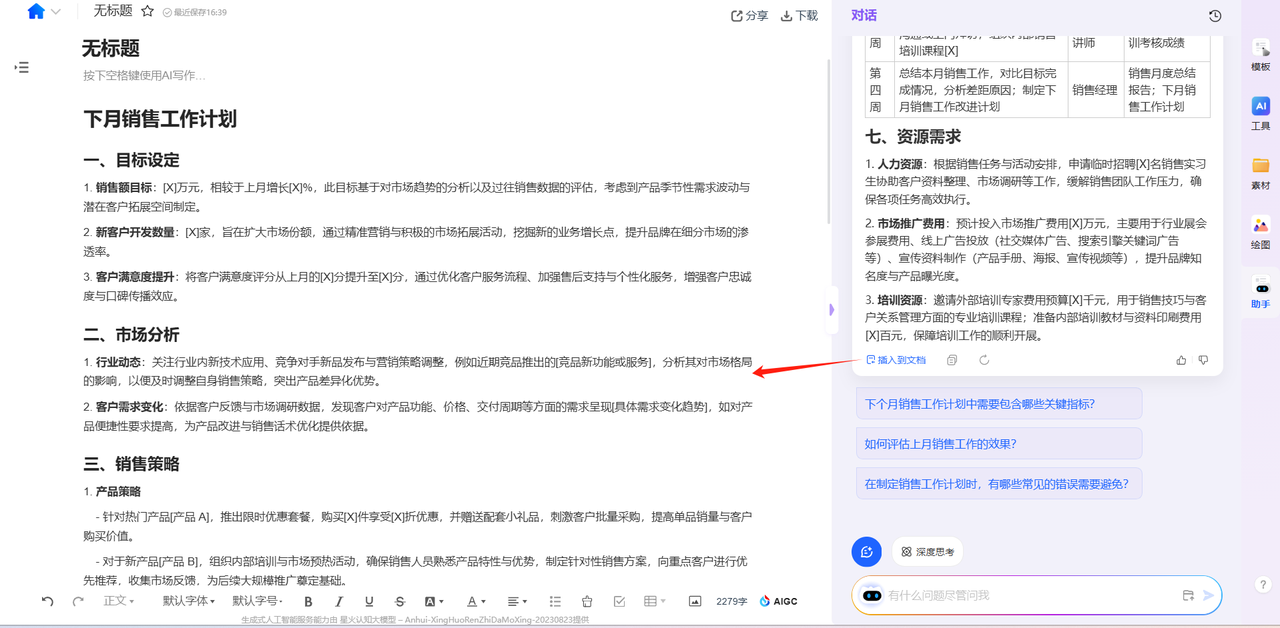Click the blue home icon
Viewport: 1280px width, 628px height.
pyautogui.click(x=36, y=12)
